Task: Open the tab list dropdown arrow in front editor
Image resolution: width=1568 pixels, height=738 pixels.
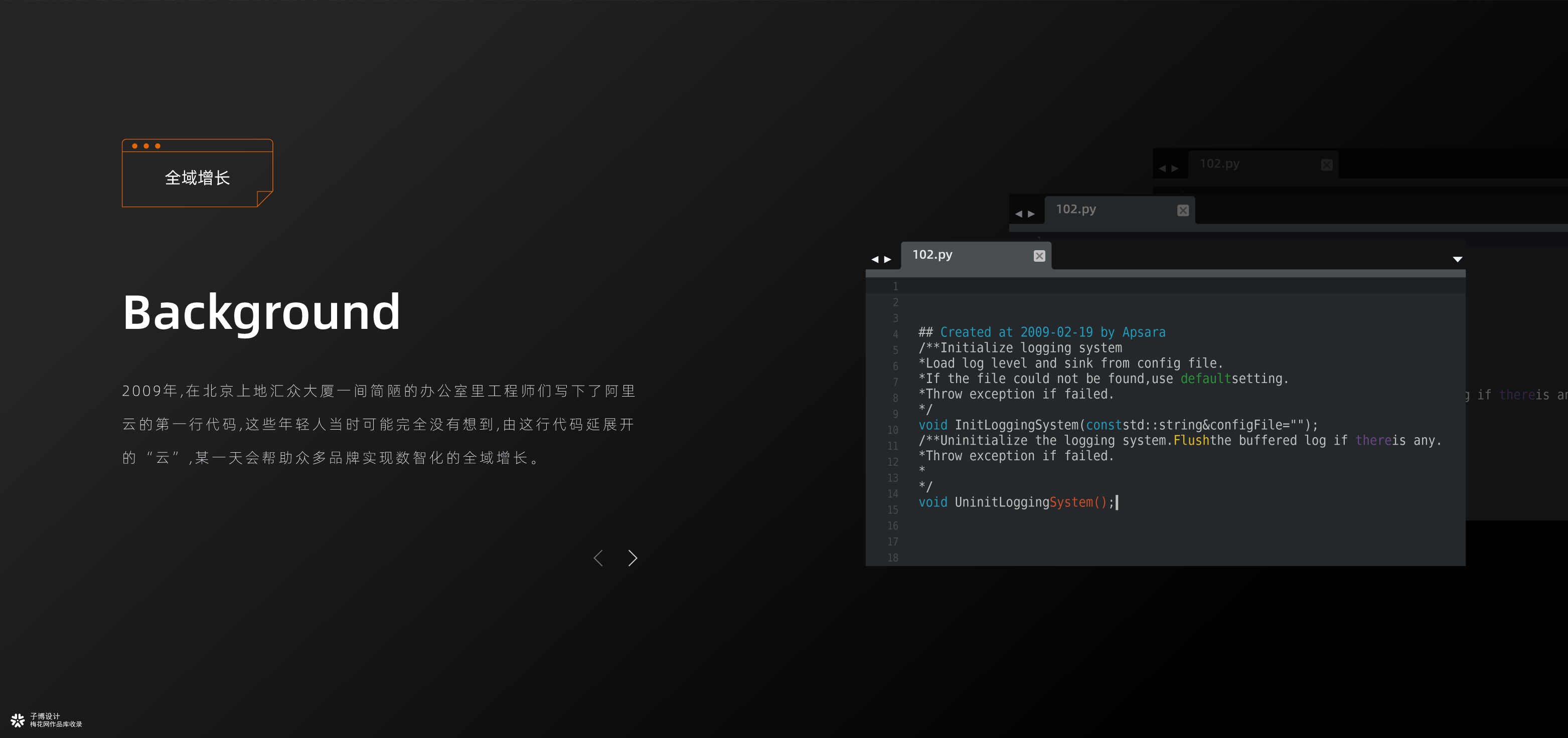Action: [1457, 259]
